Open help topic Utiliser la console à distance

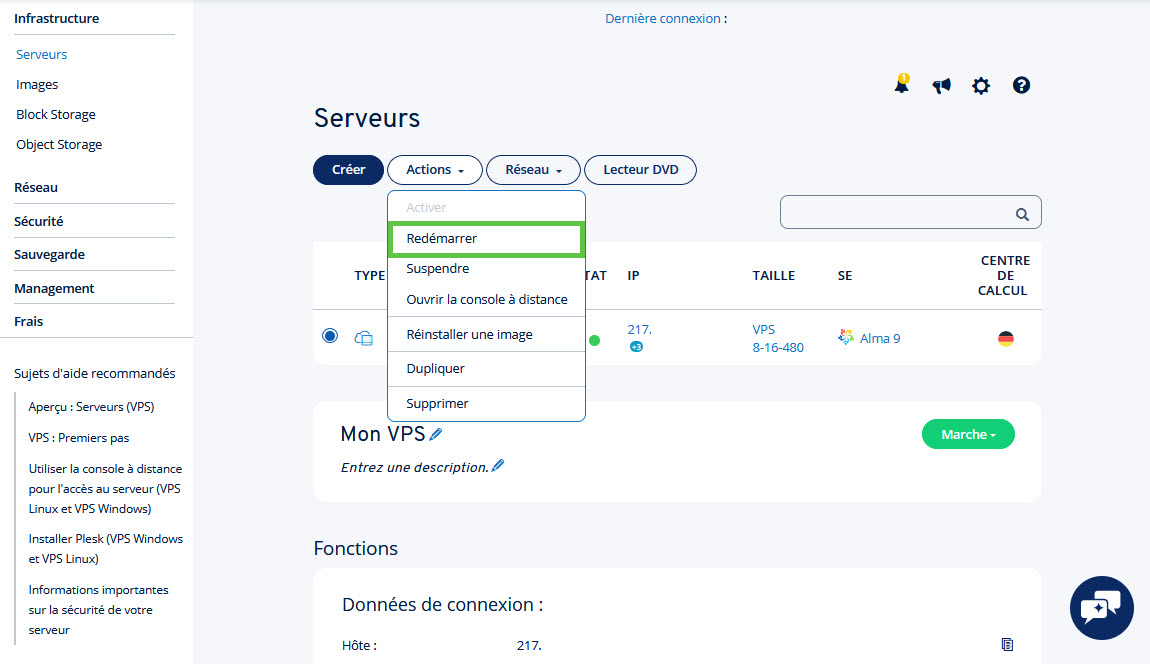click(x=105, y=489)
